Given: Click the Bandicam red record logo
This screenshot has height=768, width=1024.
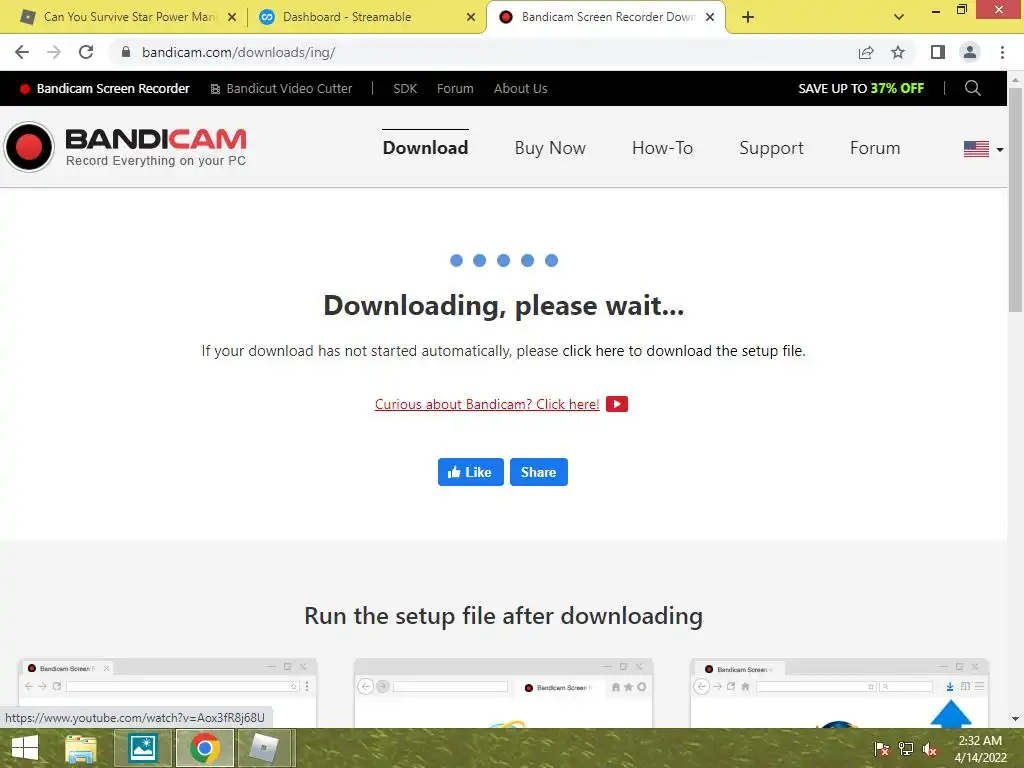Looking at the screenshot, I should pos(29,147).
